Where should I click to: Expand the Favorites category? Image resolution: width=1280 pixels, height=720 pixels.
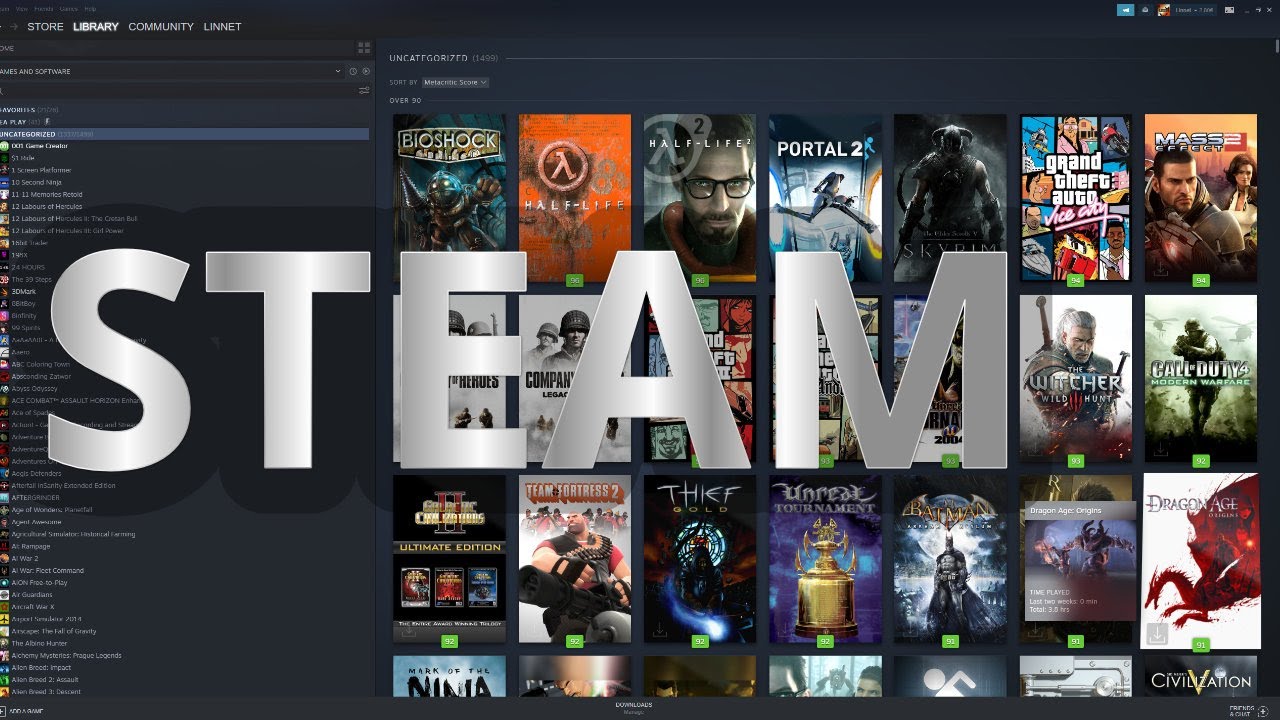[30, 110]
